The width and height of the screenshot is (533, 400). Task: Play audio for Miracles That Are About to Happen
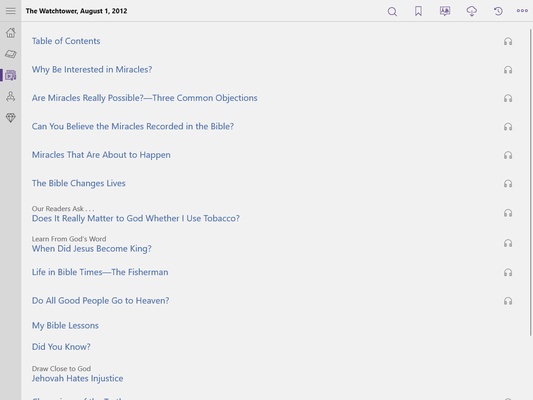pyautogui.click(x=508, y=155)
